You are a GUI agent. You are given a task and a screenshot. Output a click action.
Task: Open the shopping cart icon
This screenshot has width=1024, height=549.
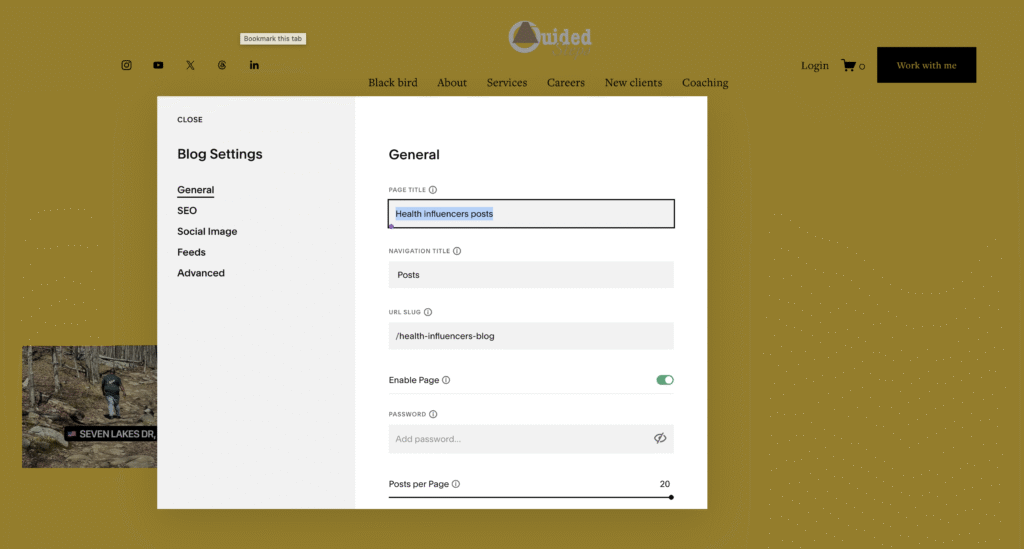coord(849,66)
